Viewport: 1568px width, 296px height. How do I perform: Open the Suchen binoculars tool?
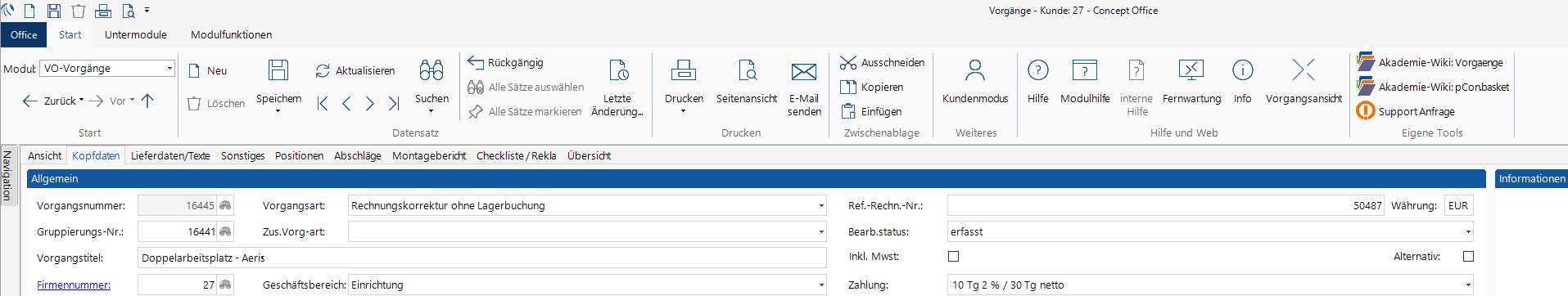432,70
